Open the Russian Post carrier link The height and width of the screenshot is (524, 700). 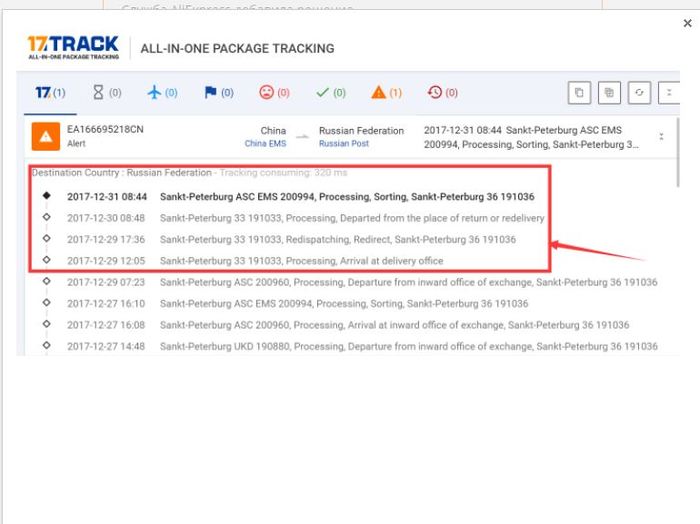(x=344, y=144)
